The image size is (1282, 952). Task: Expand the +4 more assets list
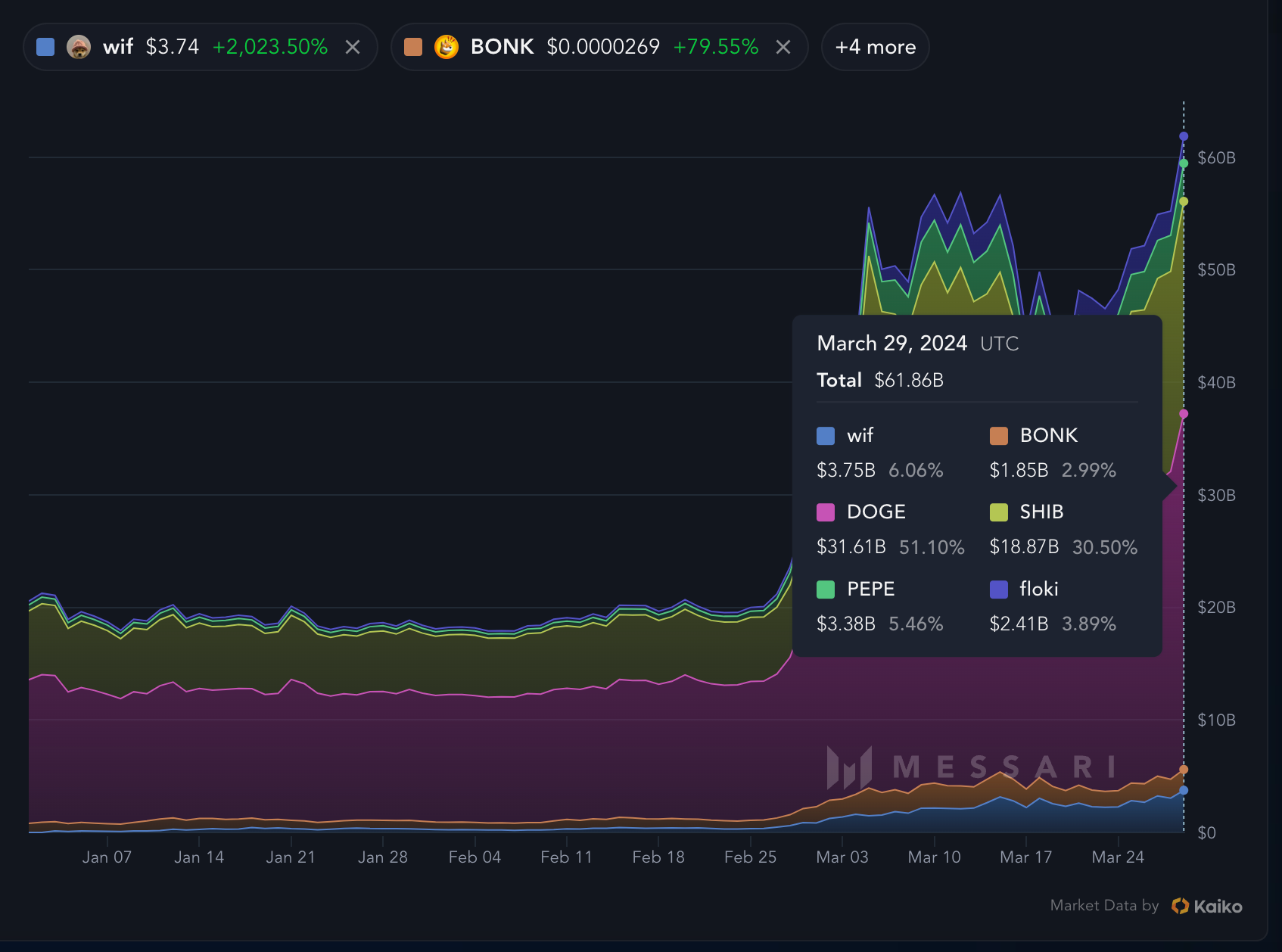[x=875, y=47]
